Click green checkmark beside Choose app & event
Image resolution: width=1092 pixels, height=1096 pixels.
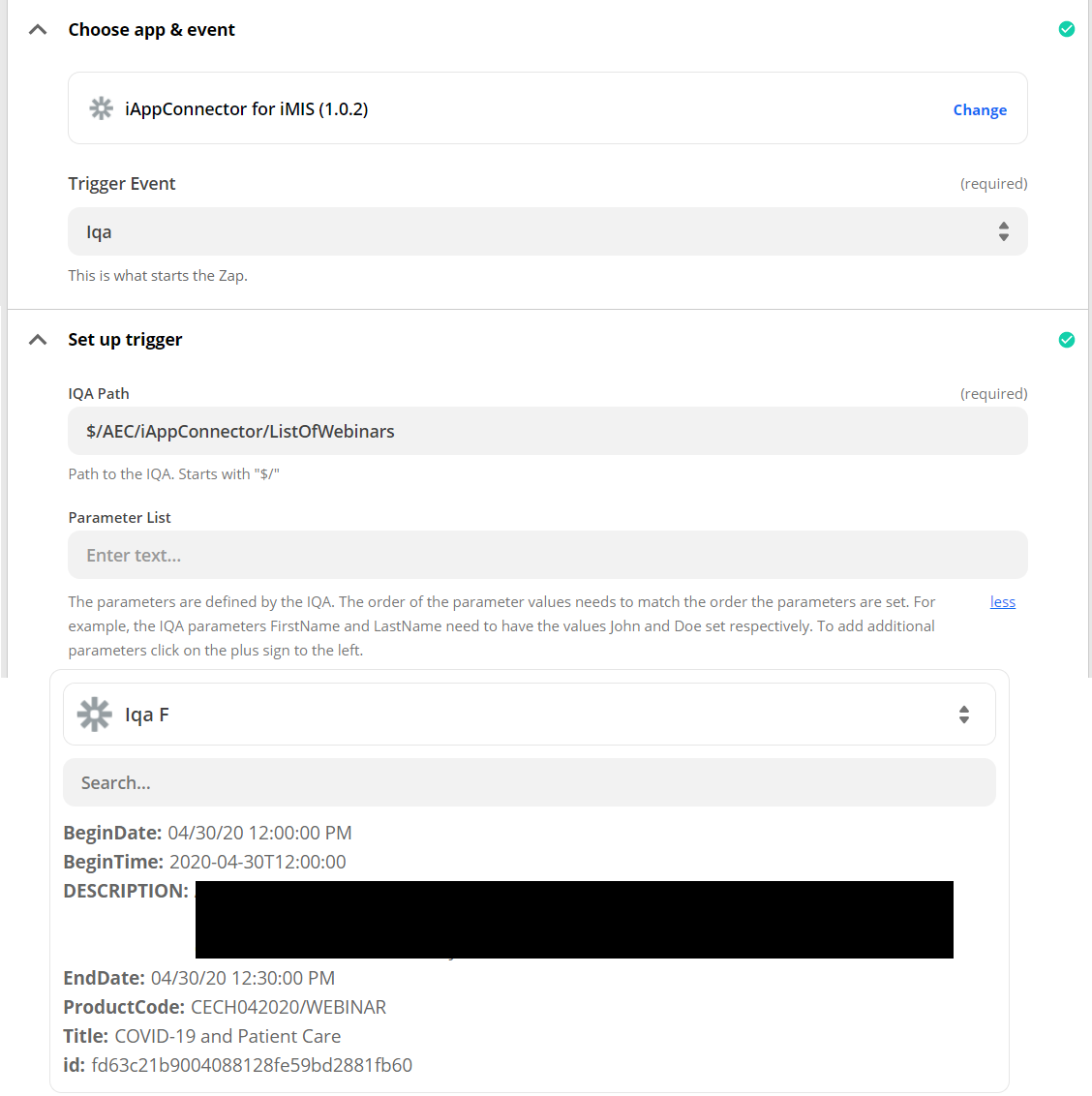coord(1066,29)
